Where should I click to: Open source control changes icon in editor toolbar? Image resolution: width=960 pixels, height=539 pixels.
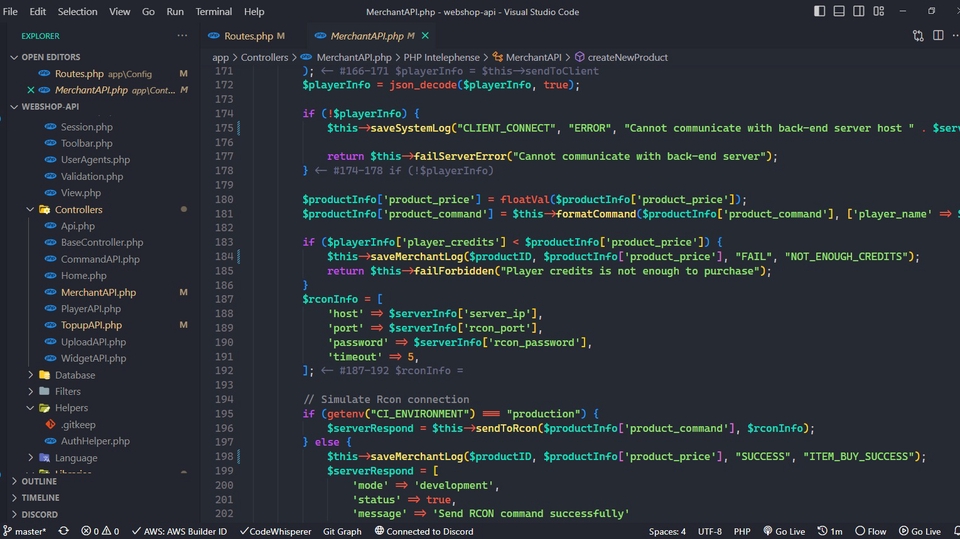[918, 36]
